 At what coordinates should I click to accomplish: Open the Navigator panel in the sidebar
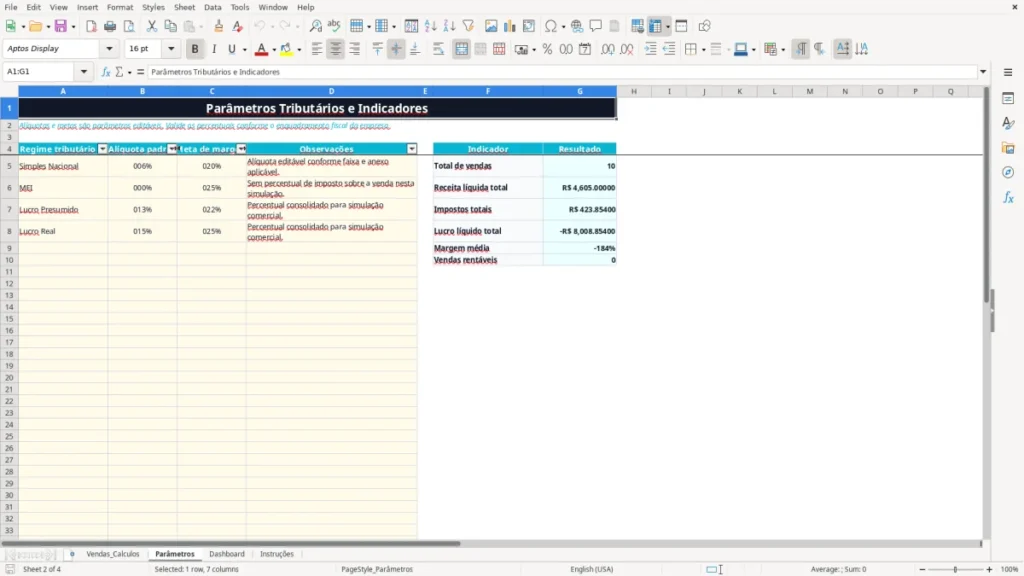(x=1008, y=172)
